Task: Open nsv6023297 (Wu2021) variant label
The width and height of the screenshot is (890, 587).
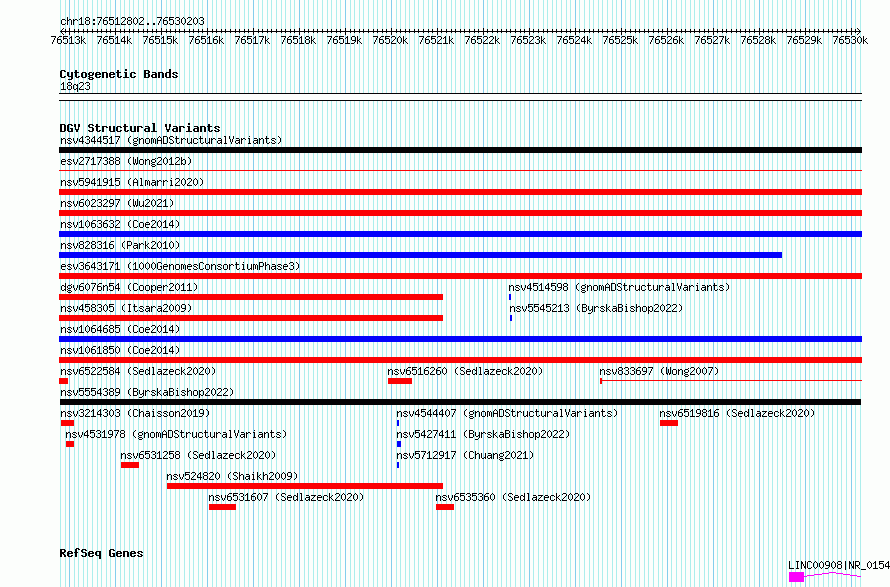Action: pos(117,203)
